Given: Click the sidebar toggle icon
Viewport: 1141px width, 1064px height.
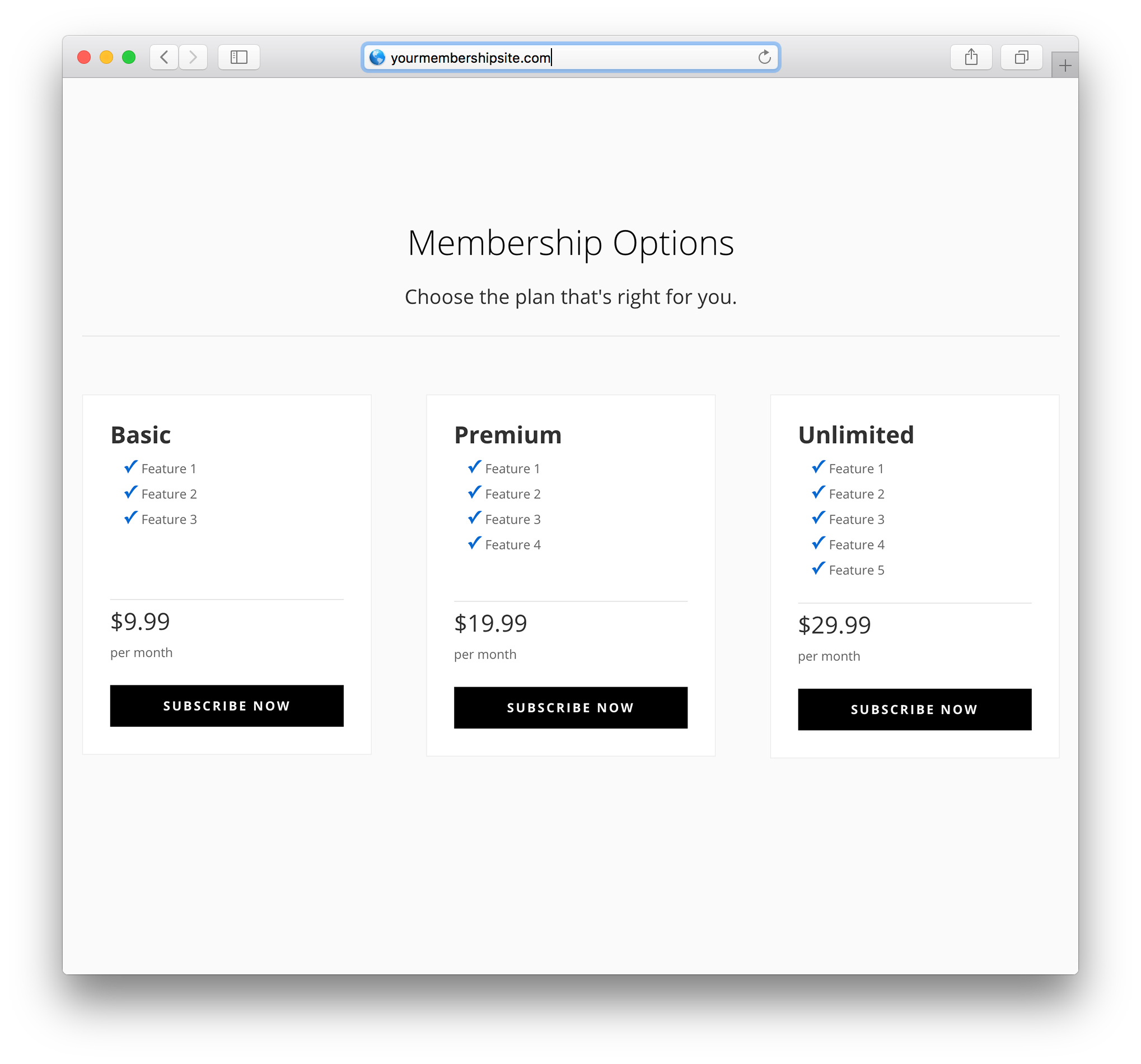Looking at the screenshot, I should (238, 56).
